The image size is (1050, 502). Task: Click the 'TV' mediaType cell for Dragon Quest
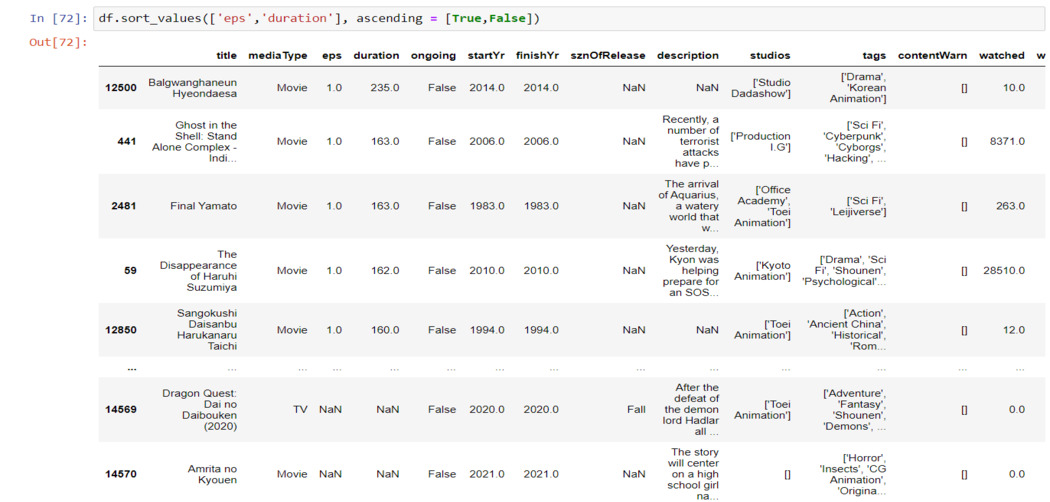pos(300,409)
